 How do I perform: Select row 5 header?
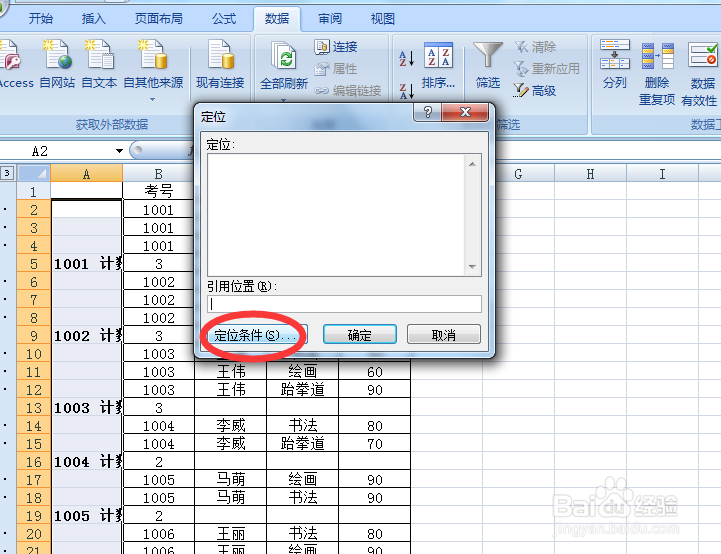(x=34, y=264)
